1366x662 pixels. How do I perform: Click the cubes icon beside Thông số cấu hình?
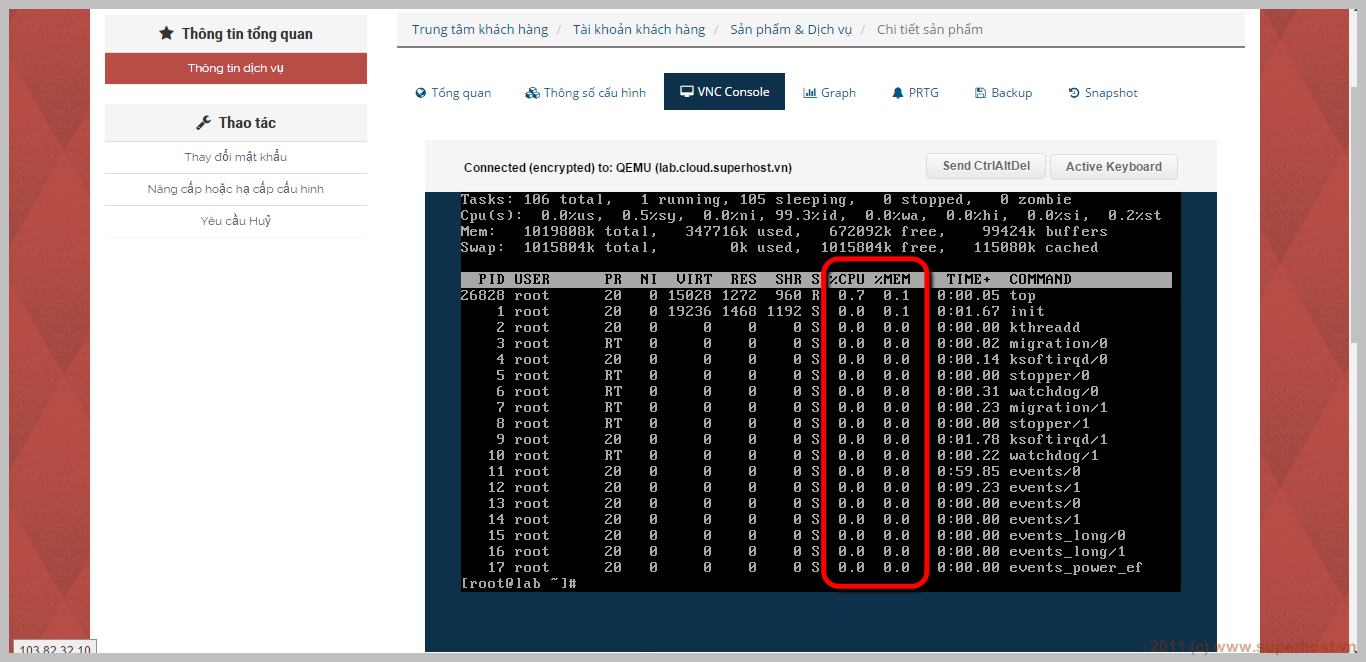coord(532,93)
